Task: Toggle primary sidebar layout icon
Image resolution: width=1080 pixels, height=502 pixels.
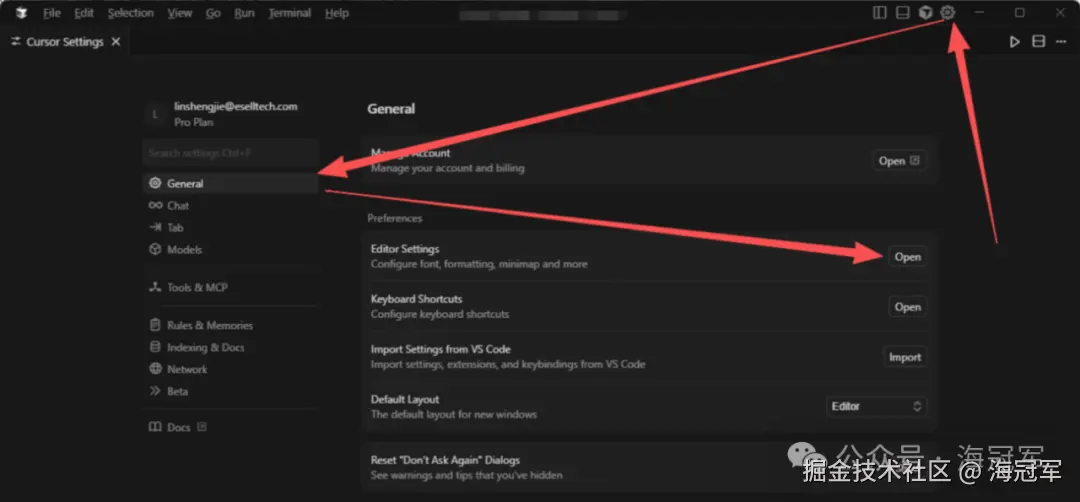Action: [880, 12]
